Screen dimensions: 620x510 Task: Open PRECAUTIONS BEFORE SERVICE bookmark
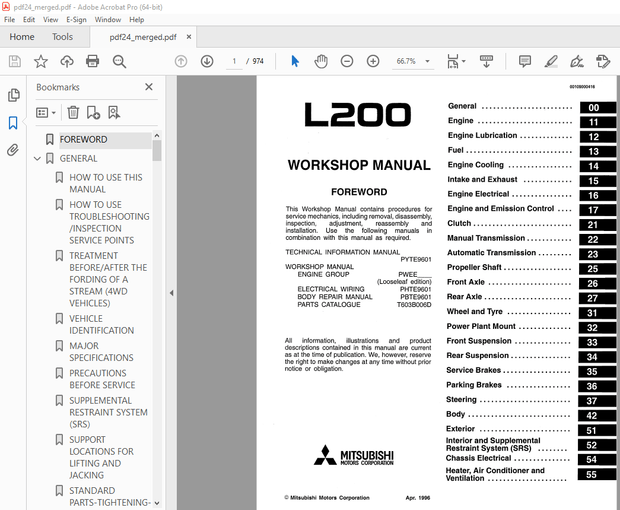tap(102, 379)
